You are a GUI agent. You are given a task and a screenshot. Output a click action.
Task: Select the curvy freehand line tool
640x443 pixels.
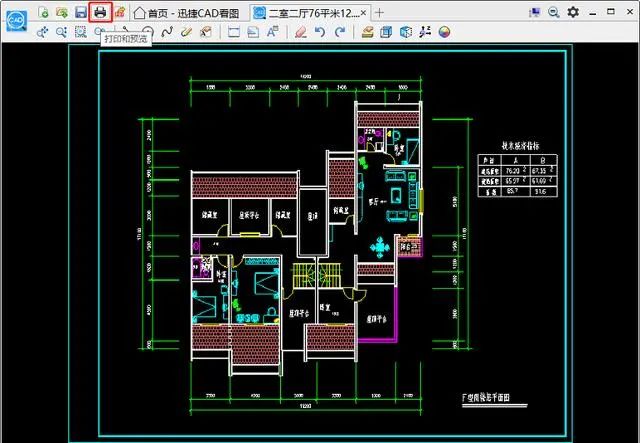(167, 32)
